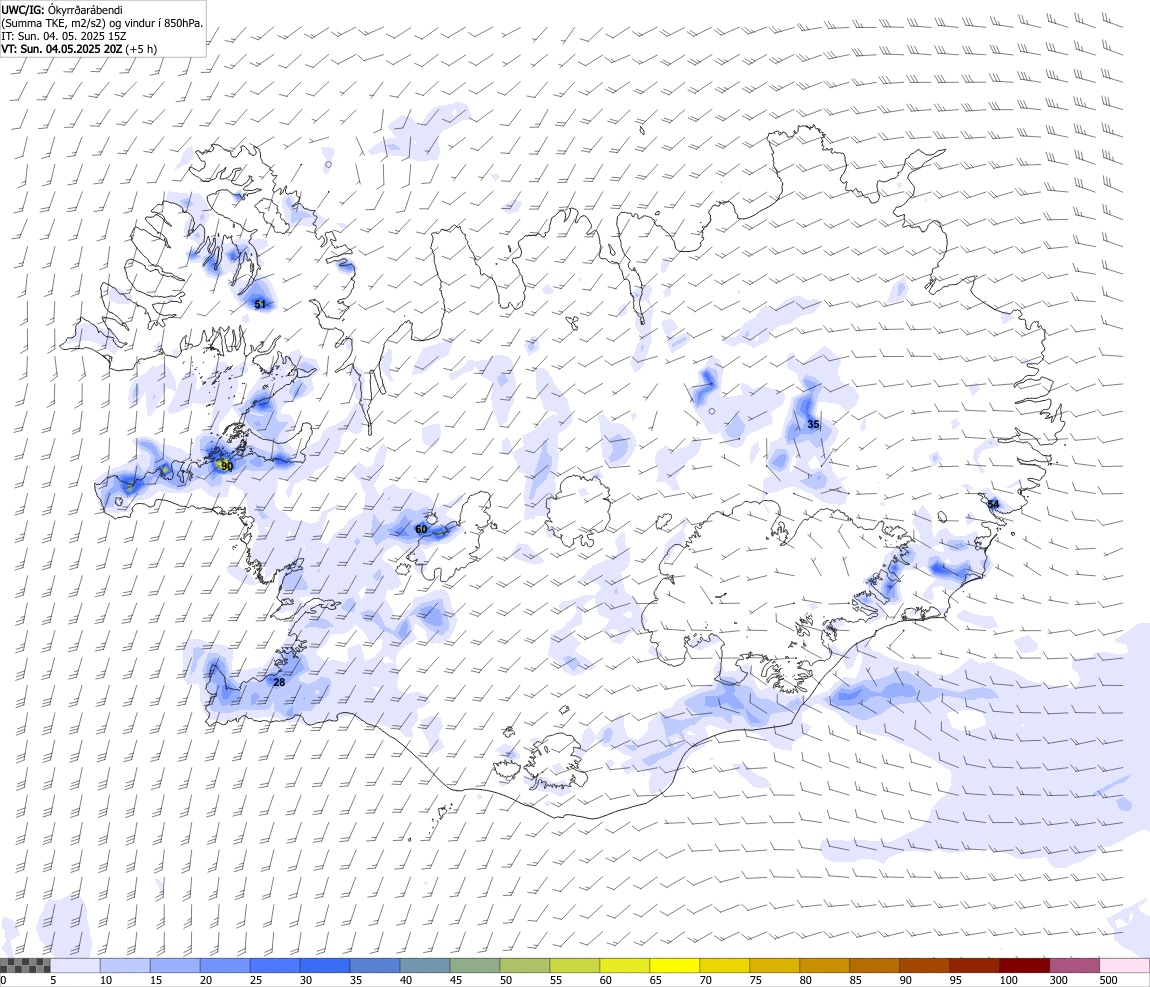Click the legend number '90'
The image size is (1150, 987).
pos(906,980)
